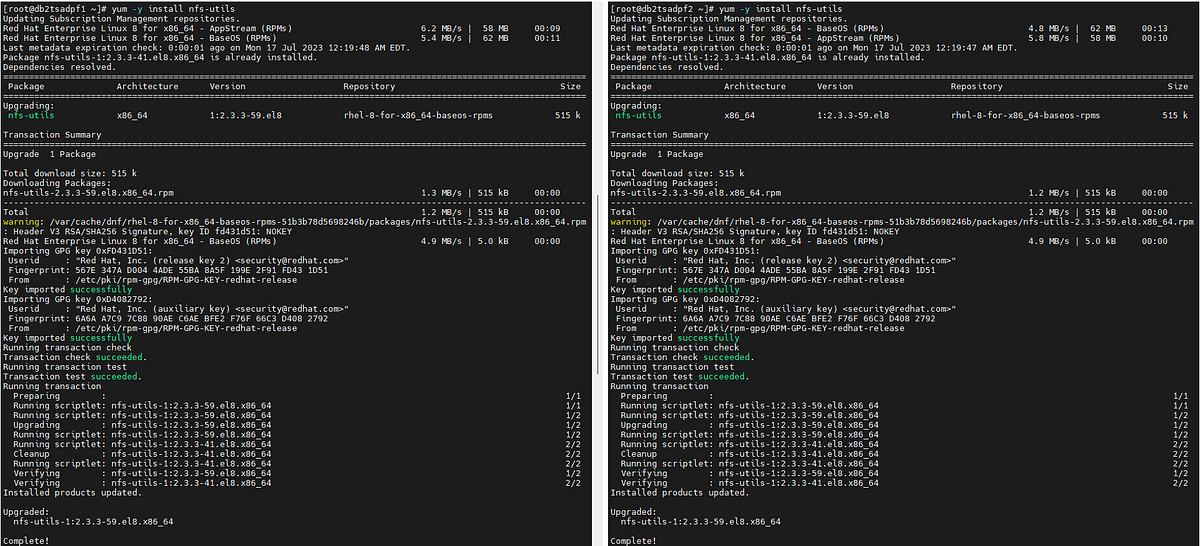Select the 4.8 MB/s BaseOS speed in db2tsadpf2
Image resolution: width=1200 pixels, height=546 pixels.
pos(1050,29)
